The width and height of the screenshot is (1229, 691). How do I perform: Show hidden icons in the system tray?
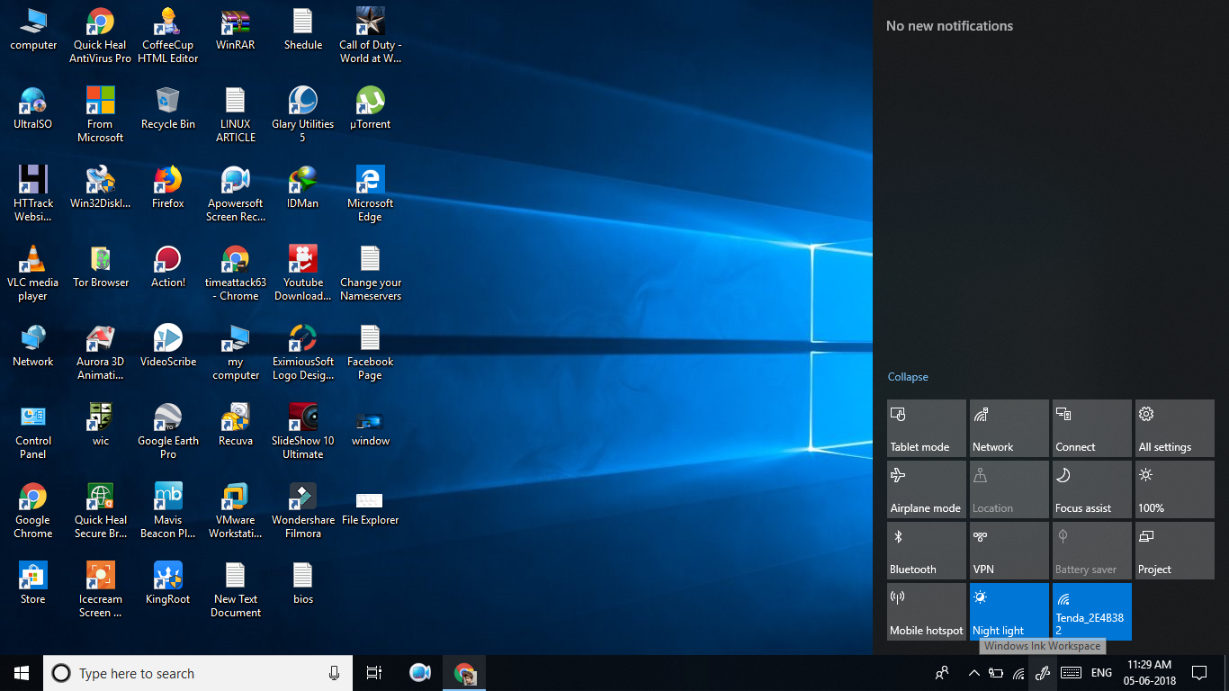[974, 673]
